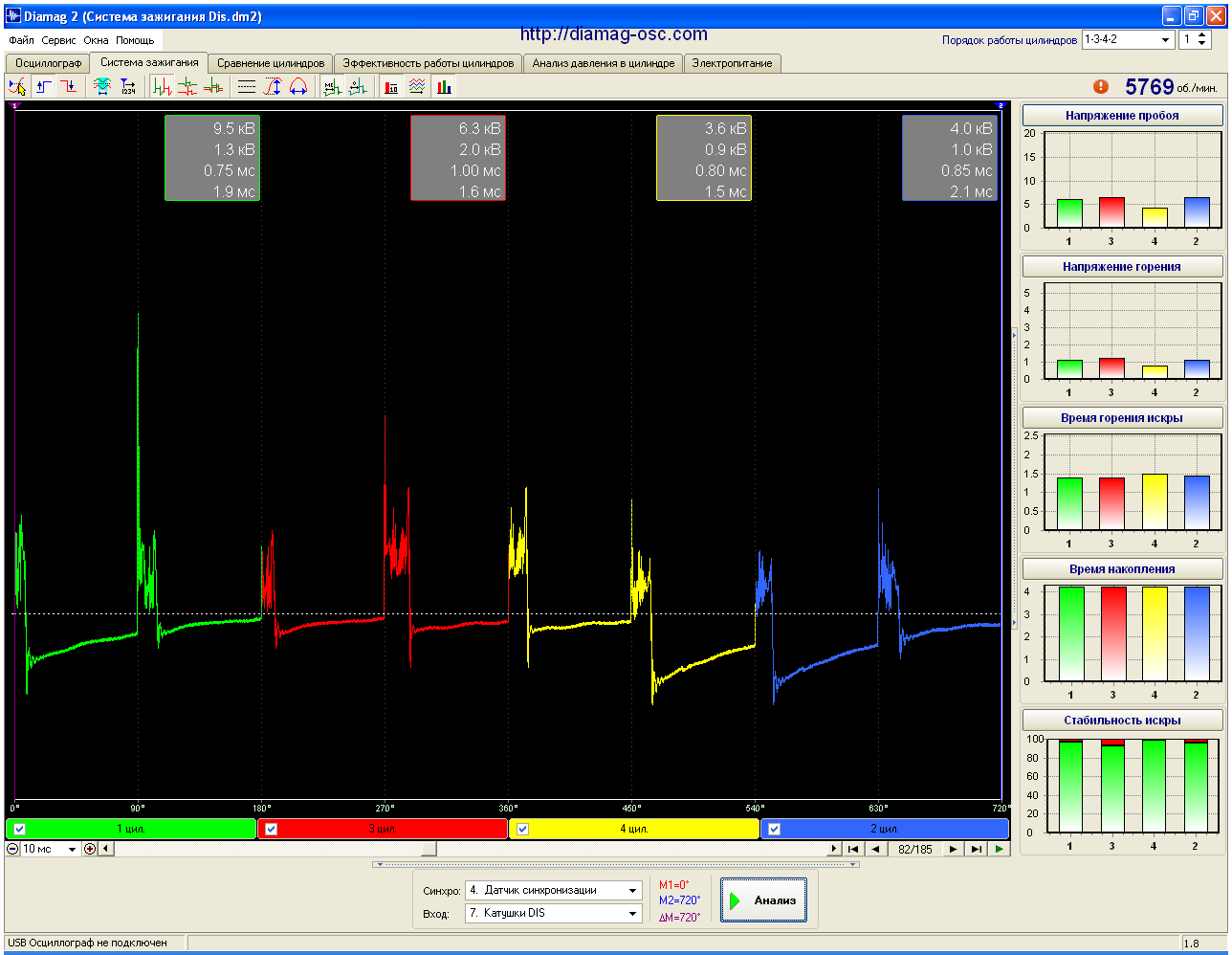Collapse the bottom panel via dotted expander
This screenshot has height=955, width=1232.
point(616,864)
